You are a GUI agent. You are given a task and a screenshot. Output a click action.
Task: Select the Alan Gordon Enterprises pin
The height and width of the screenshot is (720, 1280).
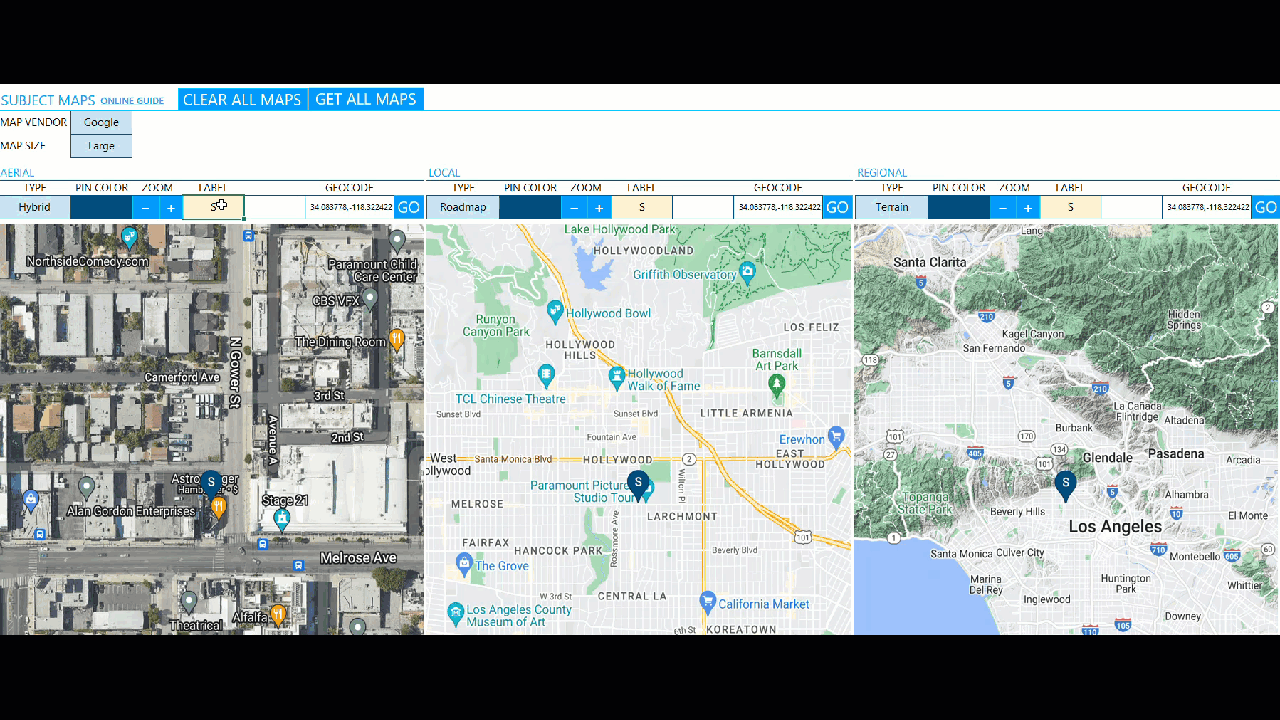[x=87, y=487]
